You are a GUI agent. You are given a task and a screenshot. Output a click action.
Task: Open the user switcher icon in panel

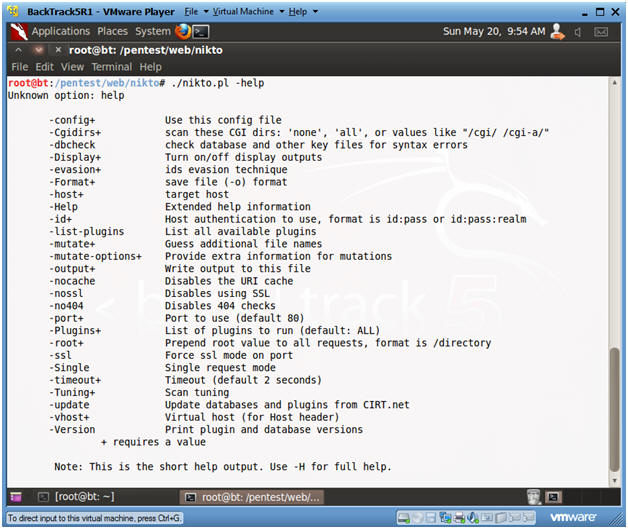tap(558, 31)
